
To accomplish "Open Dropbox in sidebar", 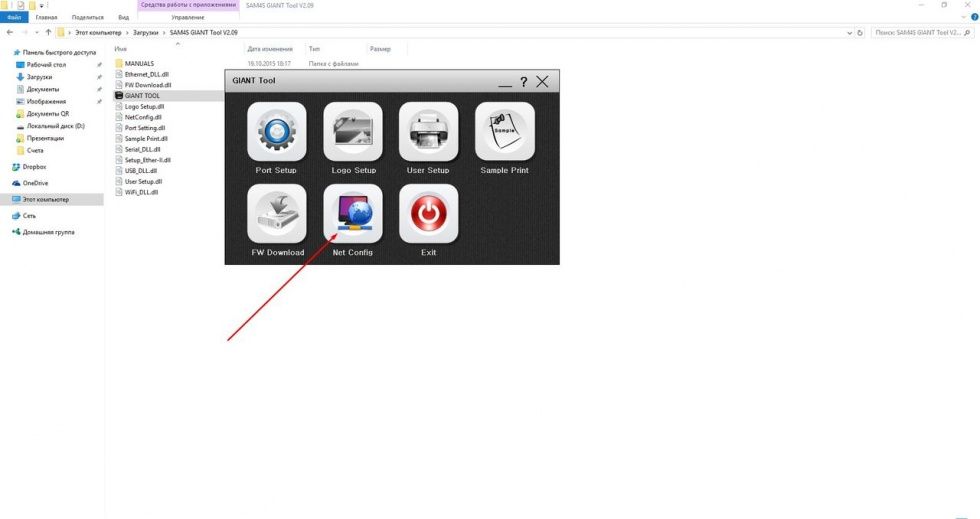I will 29,167.
